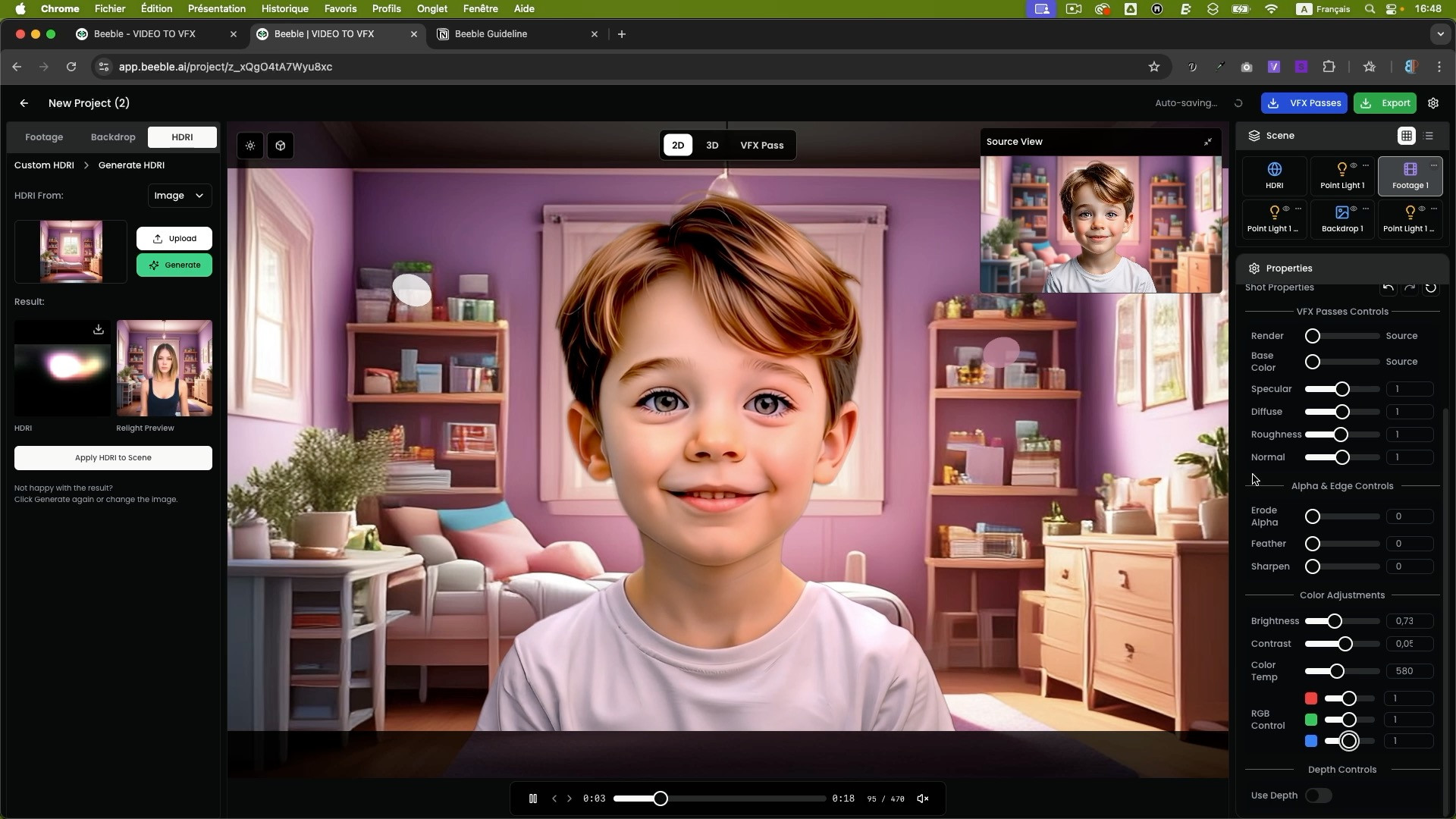Download the generated HDRI result image
Viewport: 1456px width, 819px height.
point(99,329)
